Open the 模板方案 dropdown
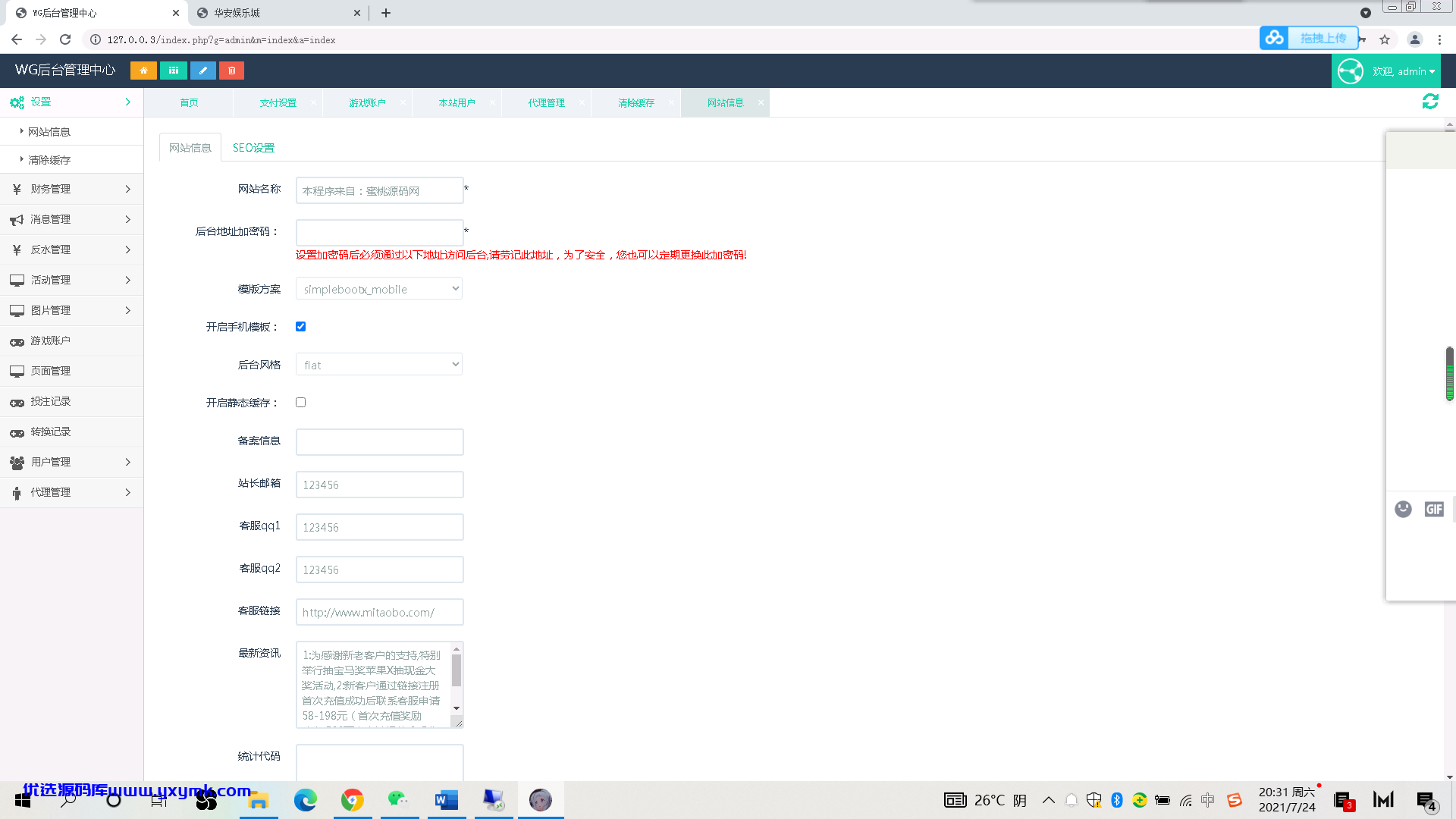The width and height of the screenshot is (1456, 819). click(x=379, y=289)
